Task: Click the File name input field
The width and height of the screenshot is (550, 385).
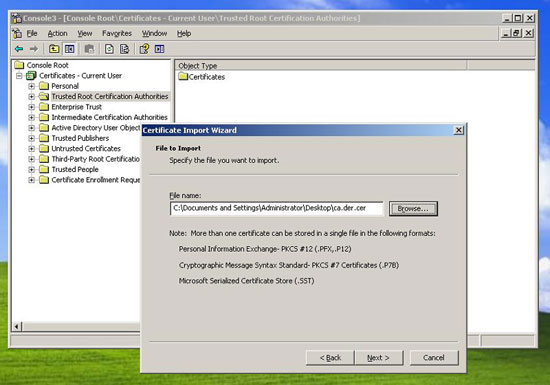Action: (277, 208)
